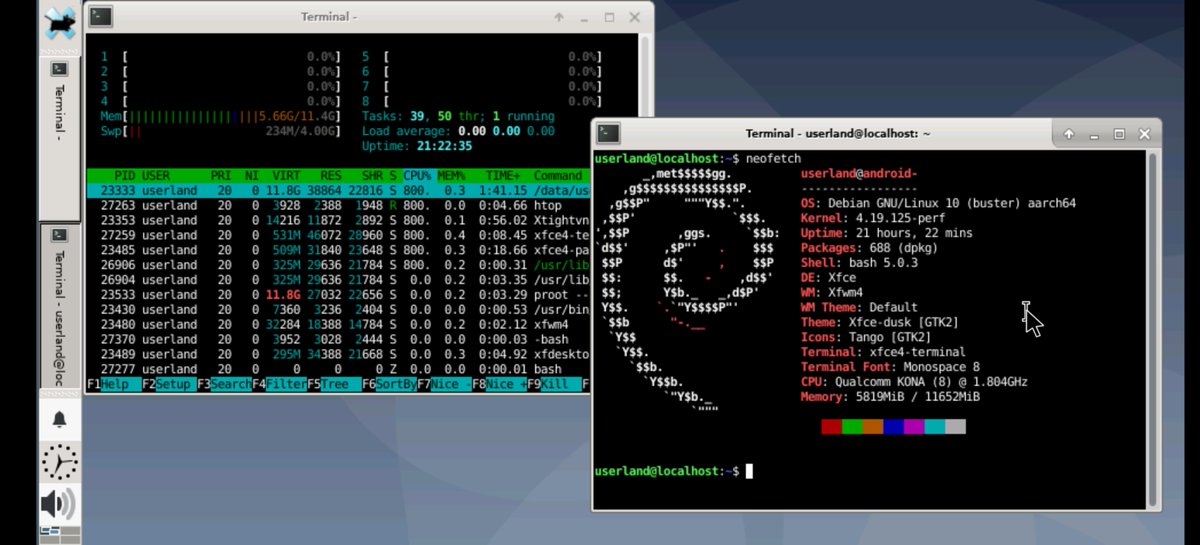This screenshot has height=545, width=1200.
Task: Click the magenta neofetch color block
Action: coord(914,427)
